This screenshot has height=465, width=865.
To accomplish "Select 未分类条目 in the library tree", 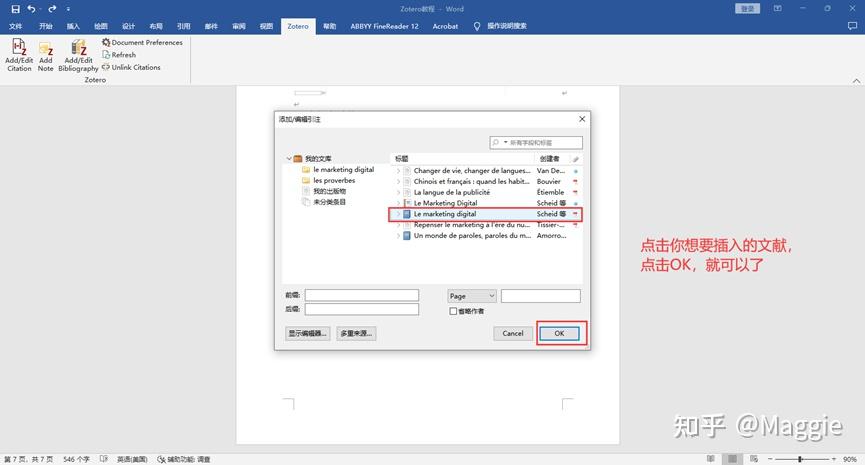I will pos(324,202).
